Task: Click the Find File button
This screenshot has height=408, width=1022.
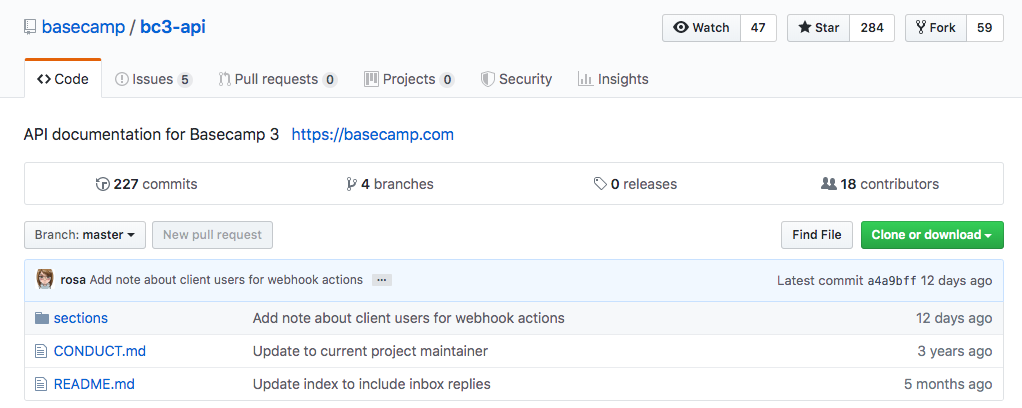Action: (x=817, y=235)
